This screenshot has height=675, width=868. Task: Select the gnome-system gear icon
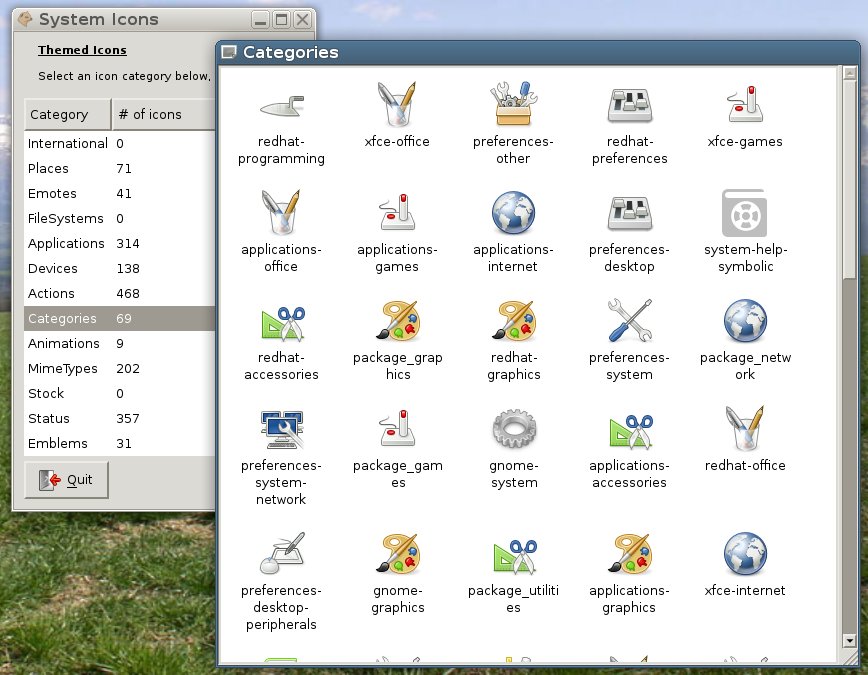513,429
